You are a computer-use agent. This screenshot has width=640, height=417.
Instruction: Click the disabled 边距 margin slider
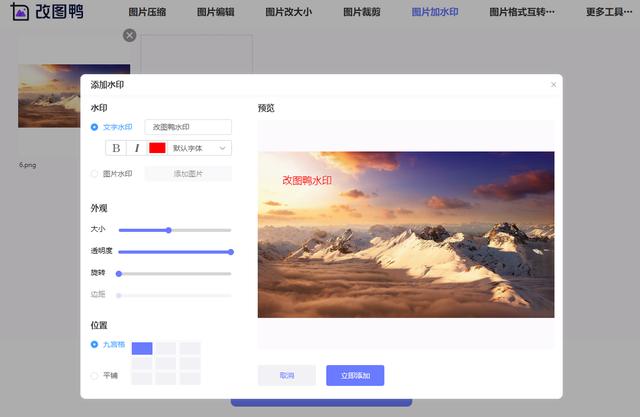(175, 295)
